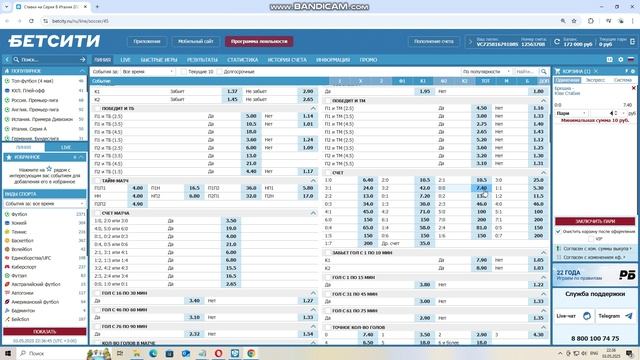Remove Brescia bet with red X
Screen dimensions: 640x360
pyautogui.click(x=633, y=88)
